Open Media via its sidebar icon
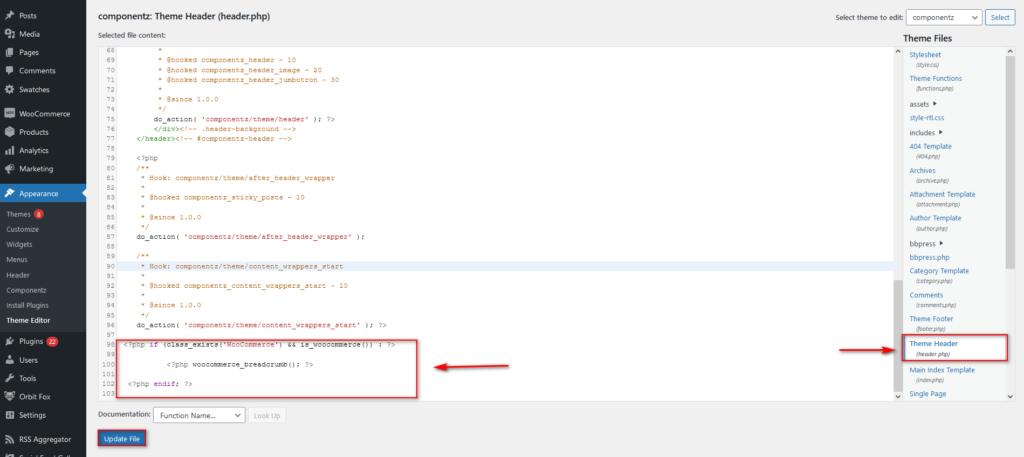 9,34
